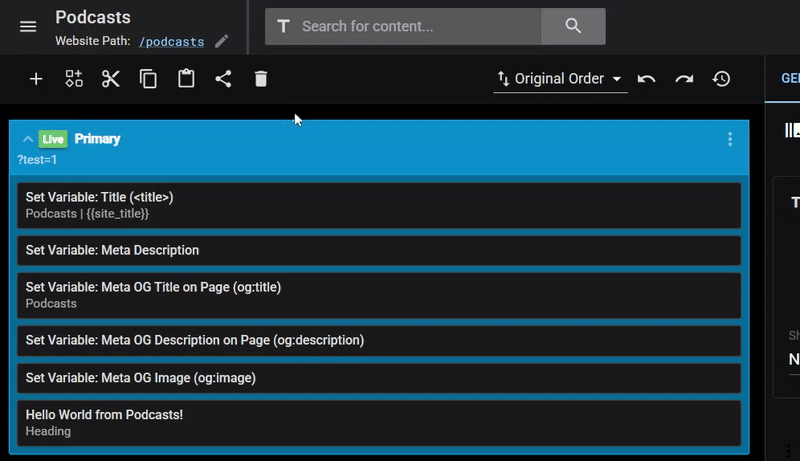Cut selection with scissors icon
Screen dimensions: 800x461
pyautogui.click(x=111, y=79)
